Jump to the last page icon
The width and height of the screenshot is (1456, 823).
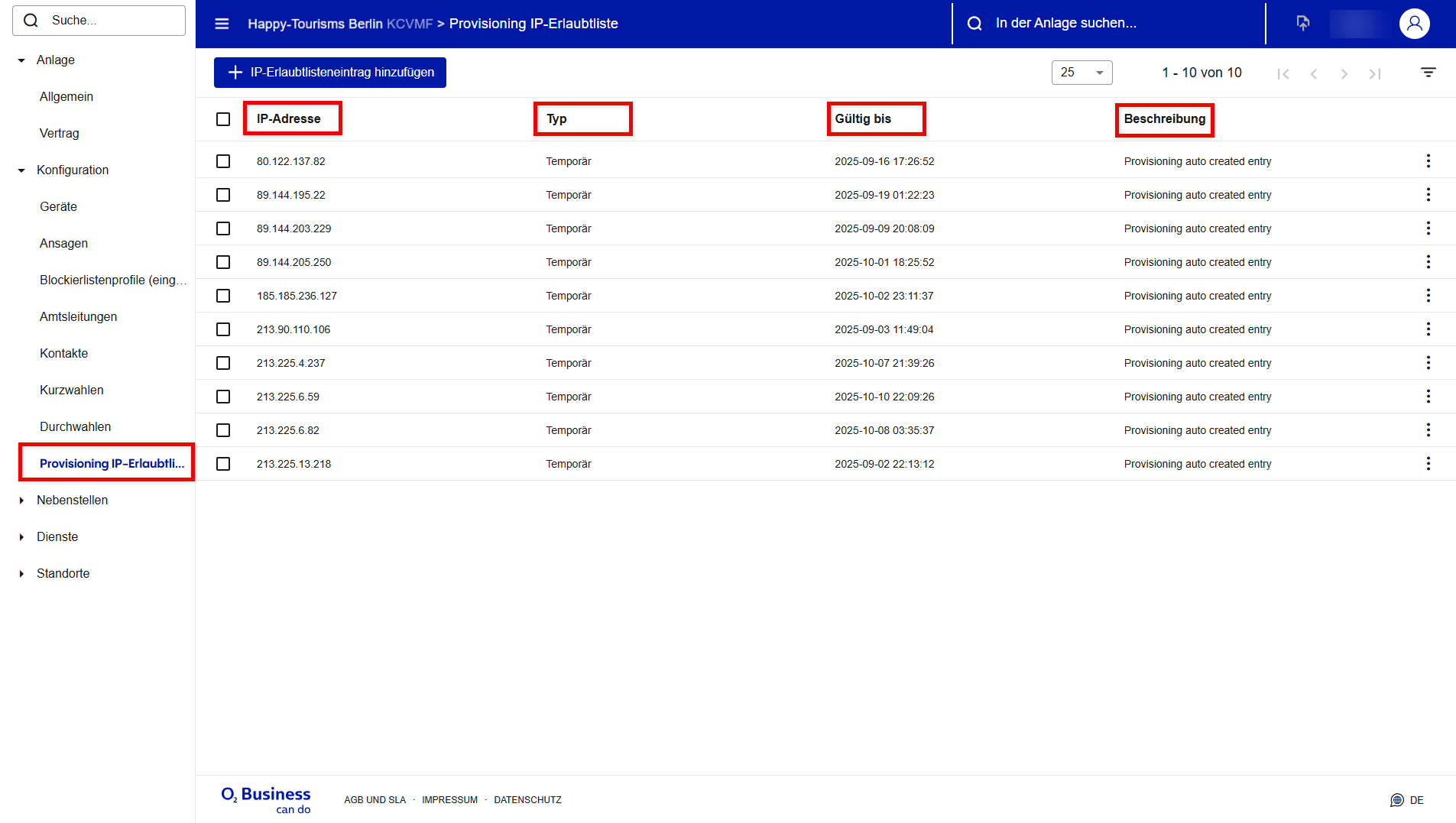(1374, 73)
